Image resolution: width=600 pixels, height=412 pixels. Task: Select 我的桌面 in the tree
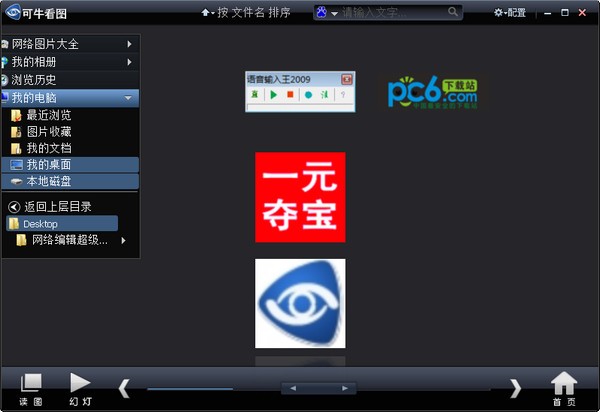pyautogui.click(x=70, y=165)
